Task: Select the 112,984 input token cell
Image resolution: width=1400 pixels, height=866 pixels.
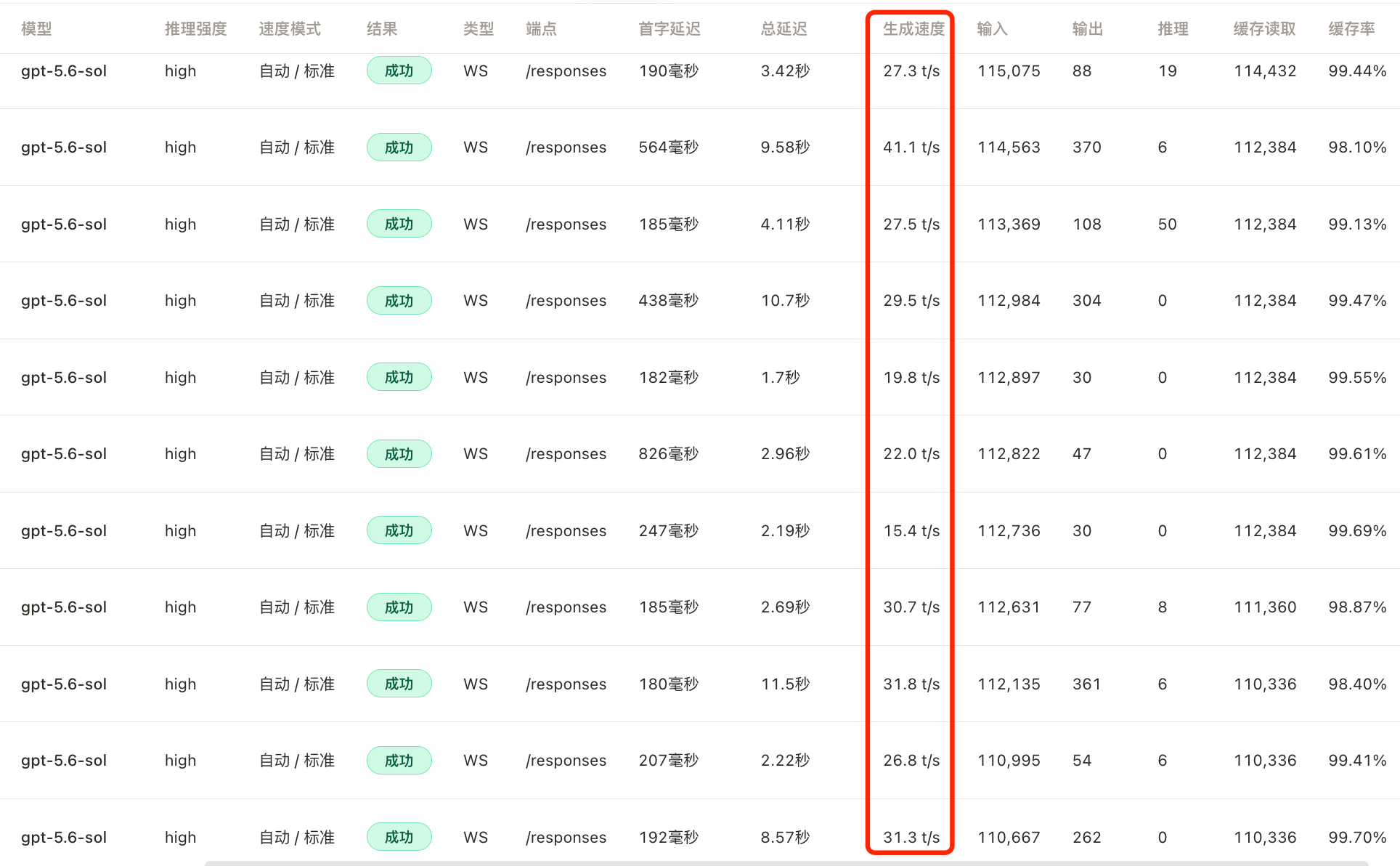Action: pyautogui.click(x=1009, y=301)
